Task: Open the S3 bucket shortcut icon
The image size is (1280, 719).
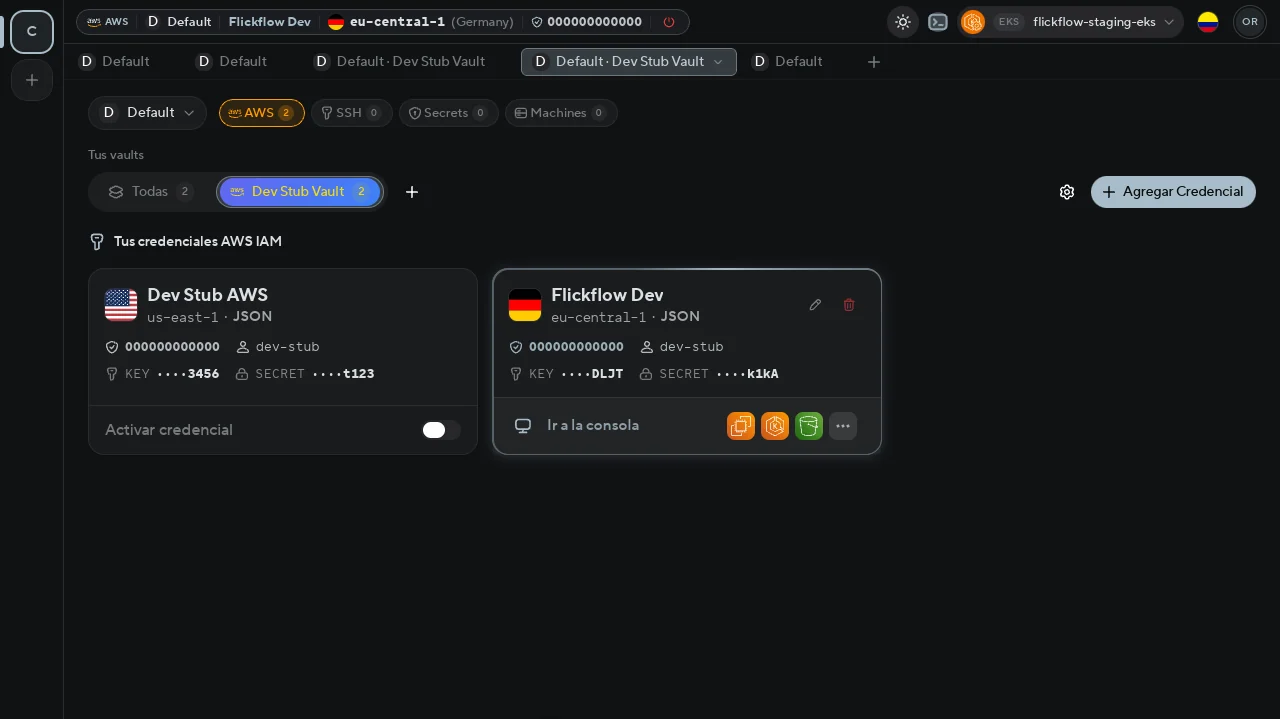Action: (x=809, y=426)
